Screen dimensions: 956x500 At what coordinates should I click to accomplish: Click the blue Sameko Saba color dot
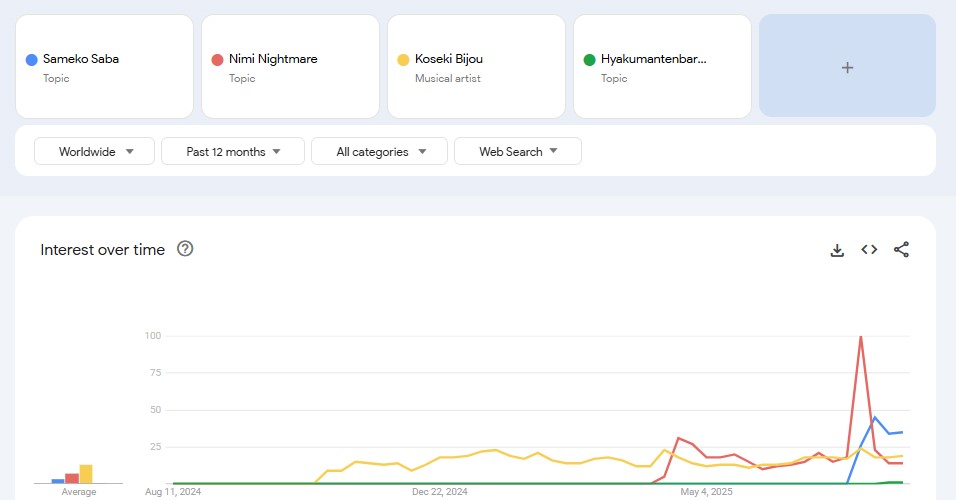tap(32, 60)
